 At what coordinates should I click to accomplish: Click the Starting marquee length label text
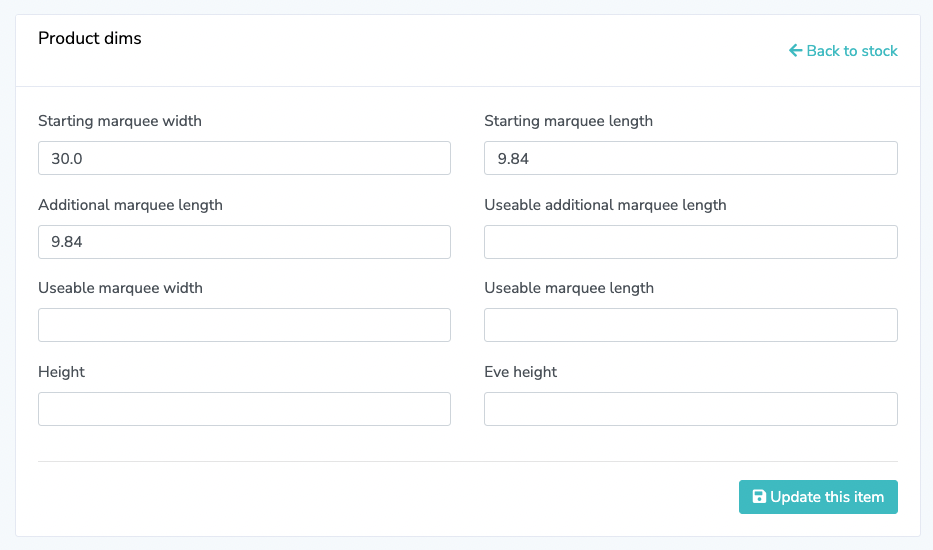click(x=568, y=121)
